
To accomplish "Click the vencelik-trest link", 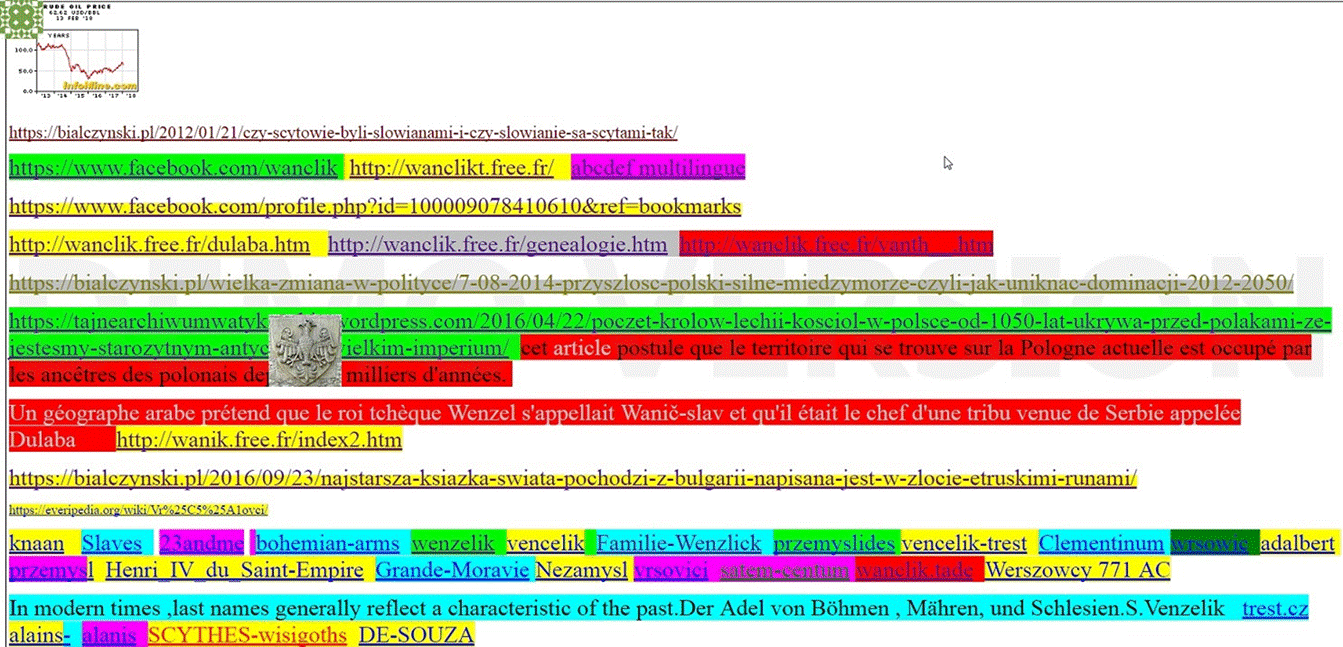I will click(x=964, y=544).
